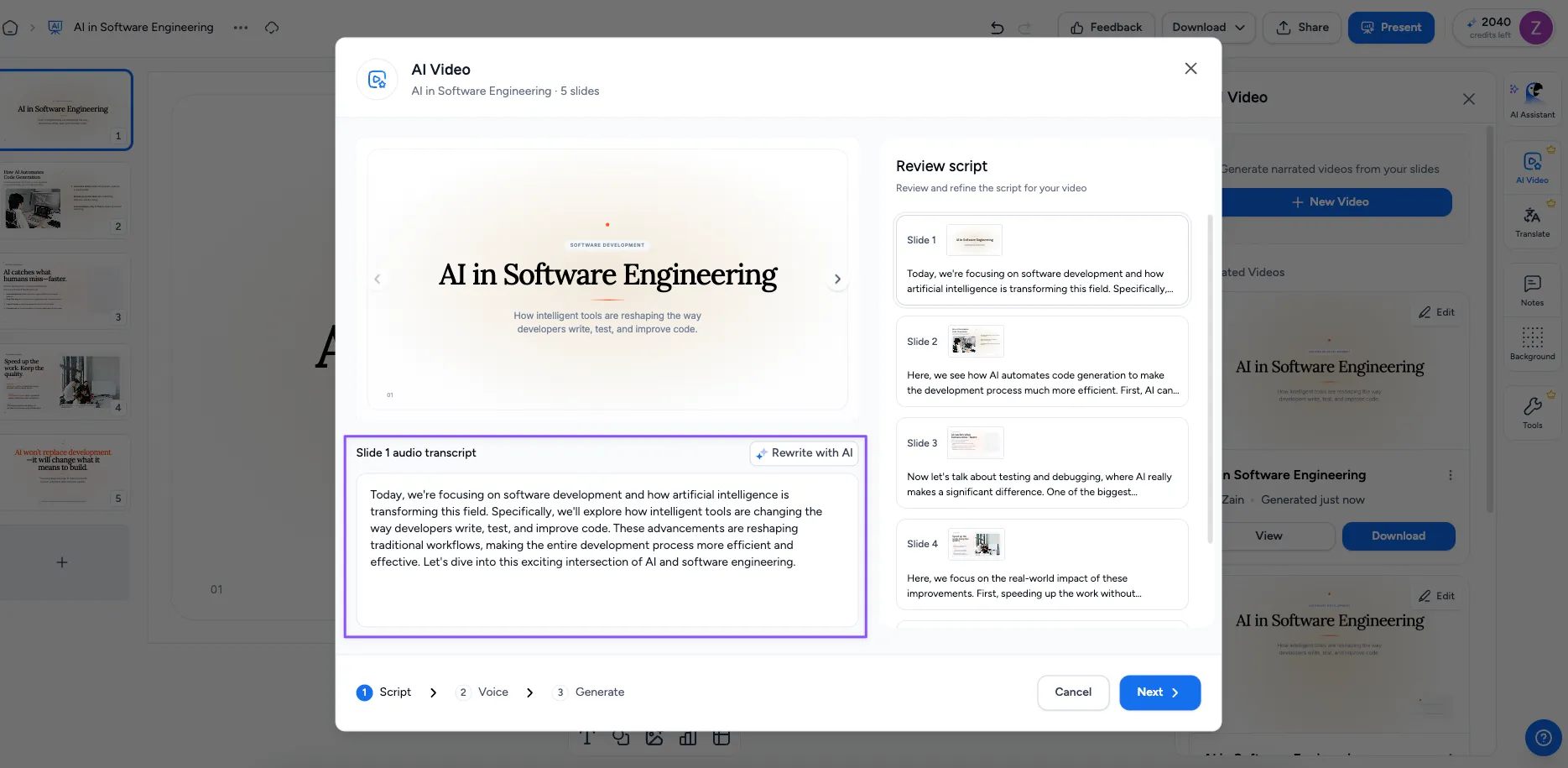Viewport: 1568px width, 768px height.
Task: Open the home icon in breadcrumb
Action: pyautogui.click(x=10, y=28)
